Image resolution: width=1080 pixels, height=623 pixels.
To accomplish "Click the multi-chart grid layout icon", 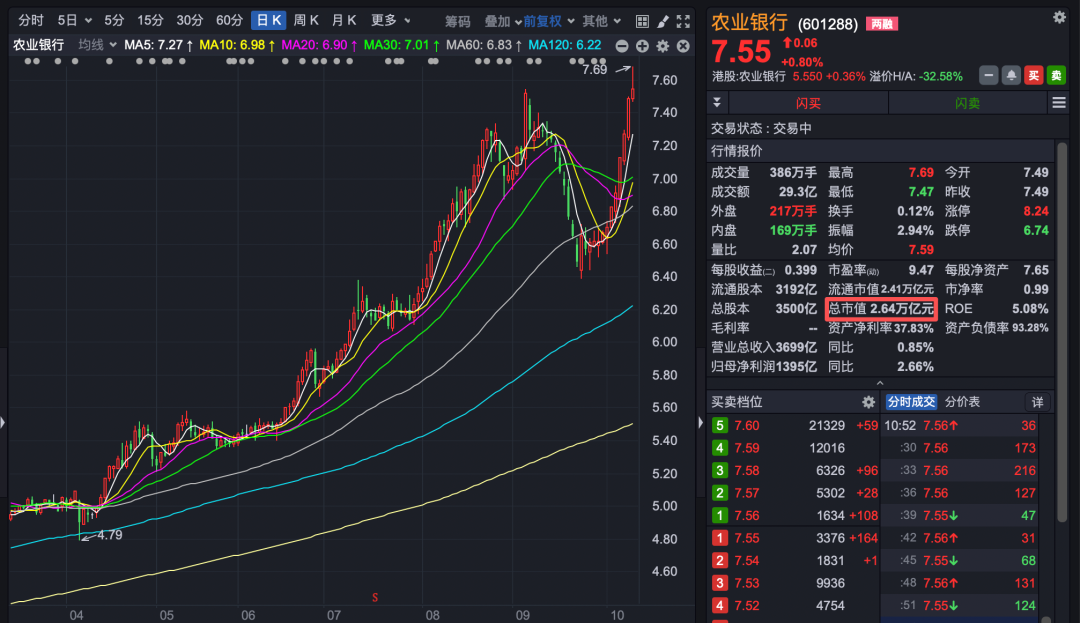I will 642,21.
